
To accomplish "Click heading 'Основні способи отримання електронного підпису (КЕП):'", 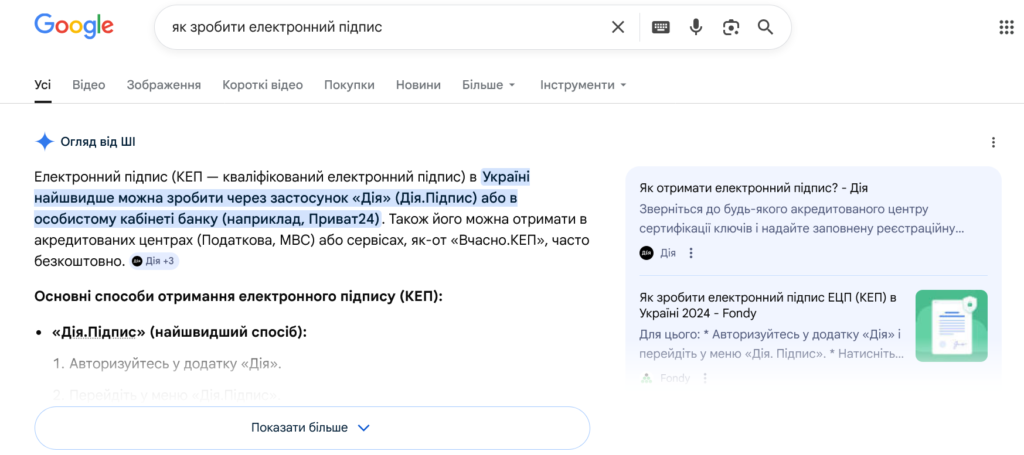I will tap(238, 296).
